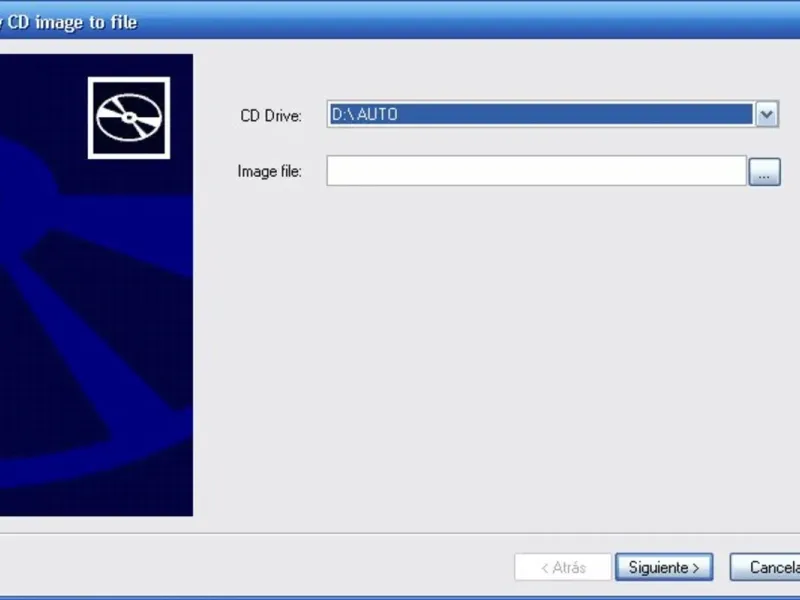
Task: Click the Cancelar button
Action: (765, 567)
